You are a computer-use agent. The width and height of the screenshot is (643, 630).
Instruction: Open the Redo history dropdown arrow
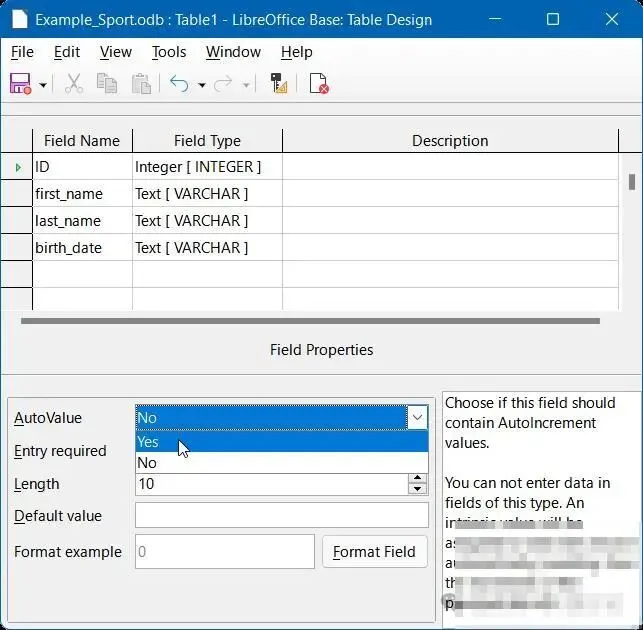click(246, 85)
